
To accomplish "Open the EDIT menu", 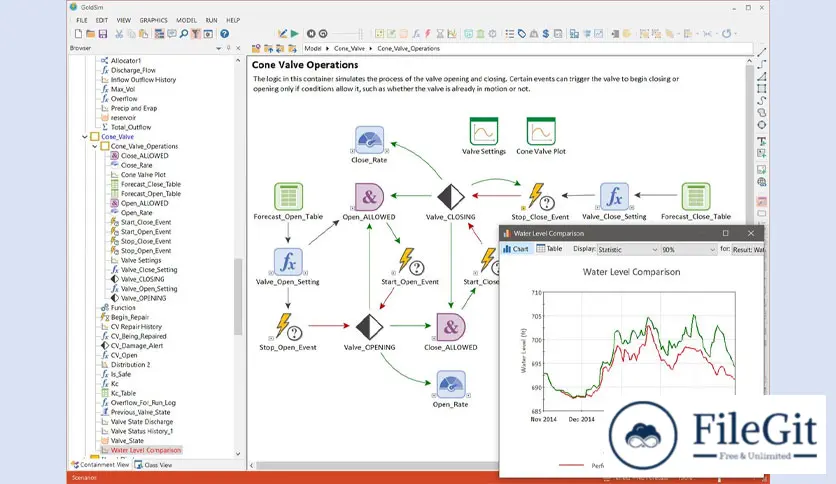I will point(102,20).
